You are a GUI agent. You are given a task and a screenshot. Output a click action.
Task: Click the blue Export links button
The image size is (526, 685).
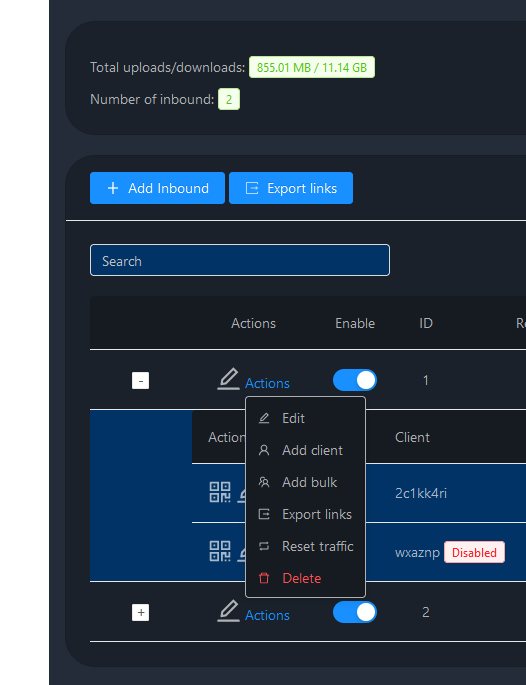pos(291,188)
